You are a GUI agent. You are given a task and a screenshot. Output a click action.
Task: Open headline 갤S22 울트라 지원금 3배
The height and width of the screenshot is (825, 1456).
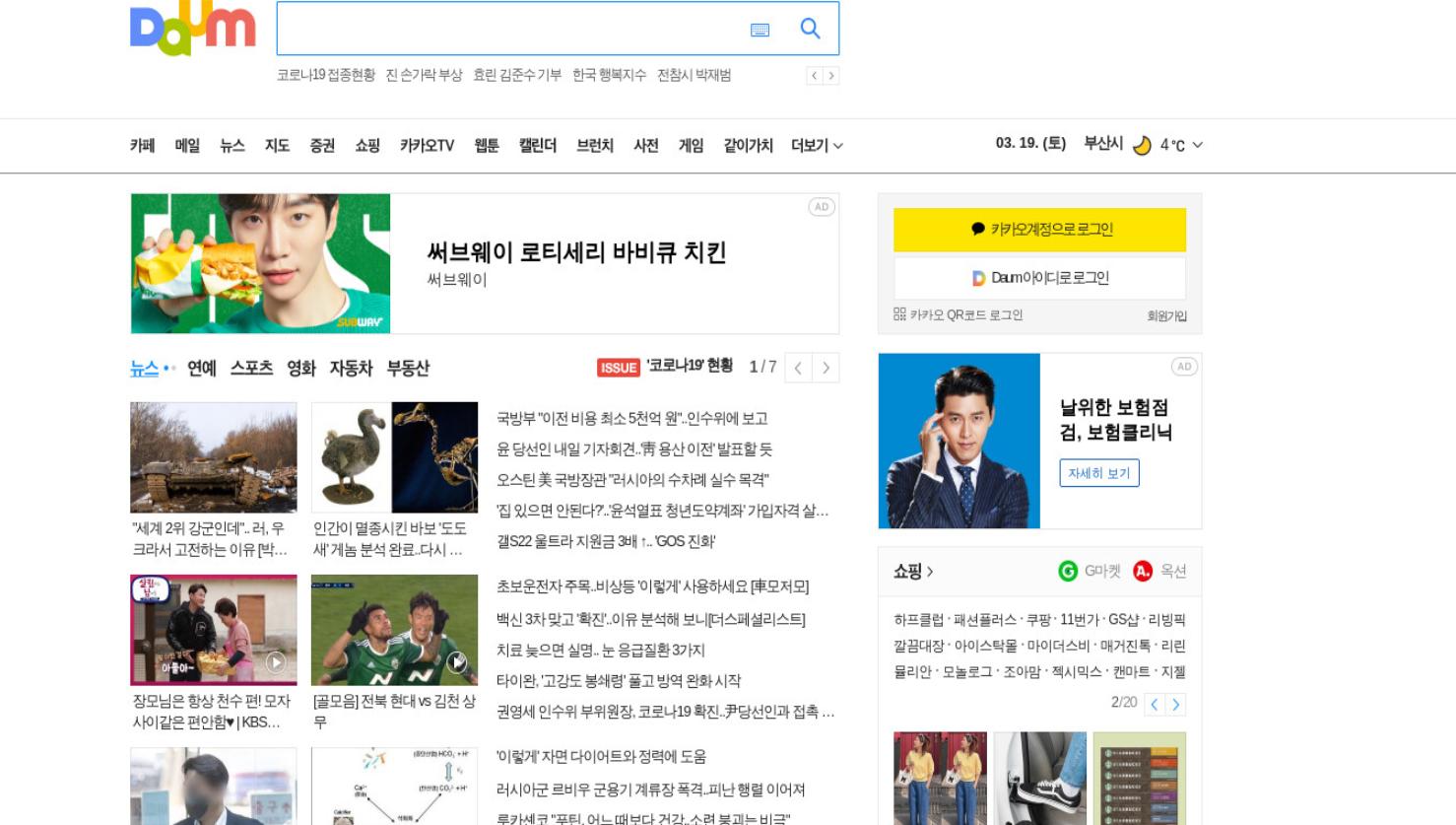click(x=606, y=541)
